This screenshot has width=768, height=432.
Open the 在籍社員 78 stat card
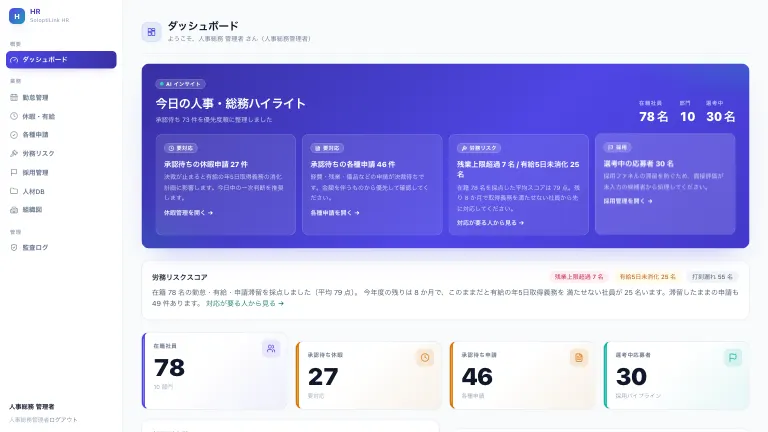[215, 370]
